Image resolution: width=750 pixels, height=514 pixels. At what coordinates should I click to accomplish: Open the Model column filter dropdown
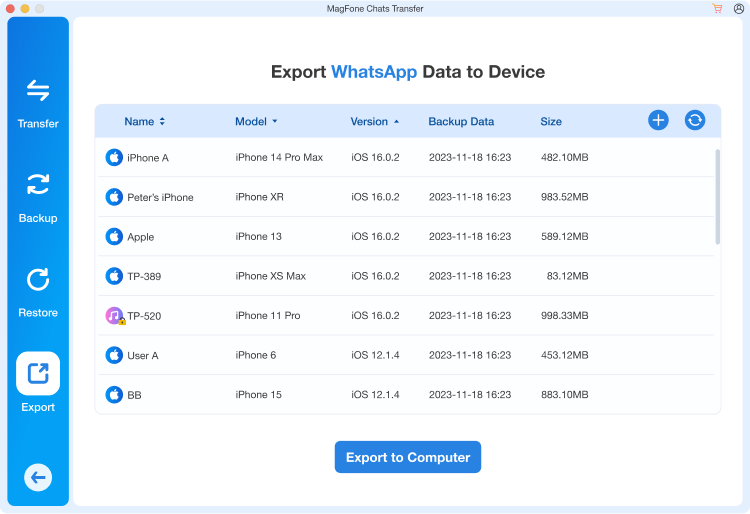(274, 122)
